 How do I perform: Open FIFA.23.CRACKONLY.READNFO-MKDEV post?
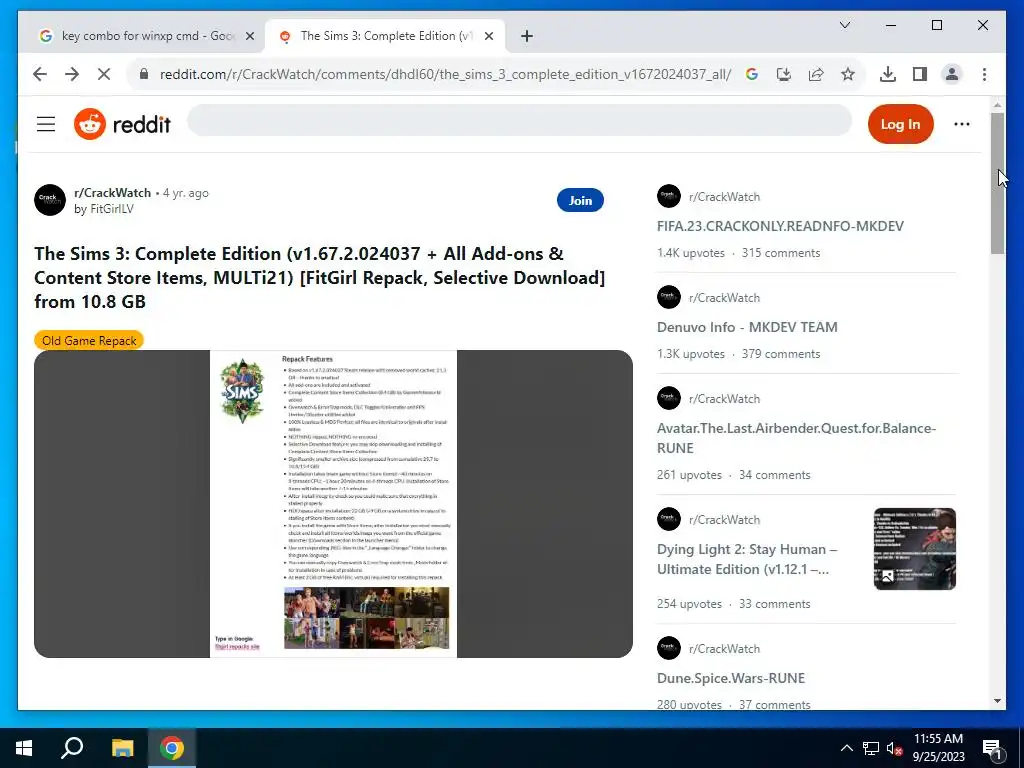(x=780, y=226)
